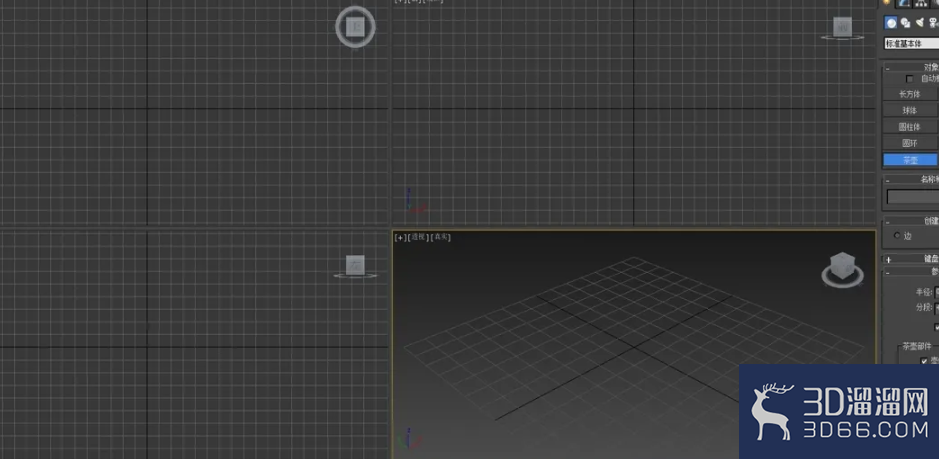The image size is (939, 459).
Task: Click the ViewCube in the left viewport
Action: (355, 266)
